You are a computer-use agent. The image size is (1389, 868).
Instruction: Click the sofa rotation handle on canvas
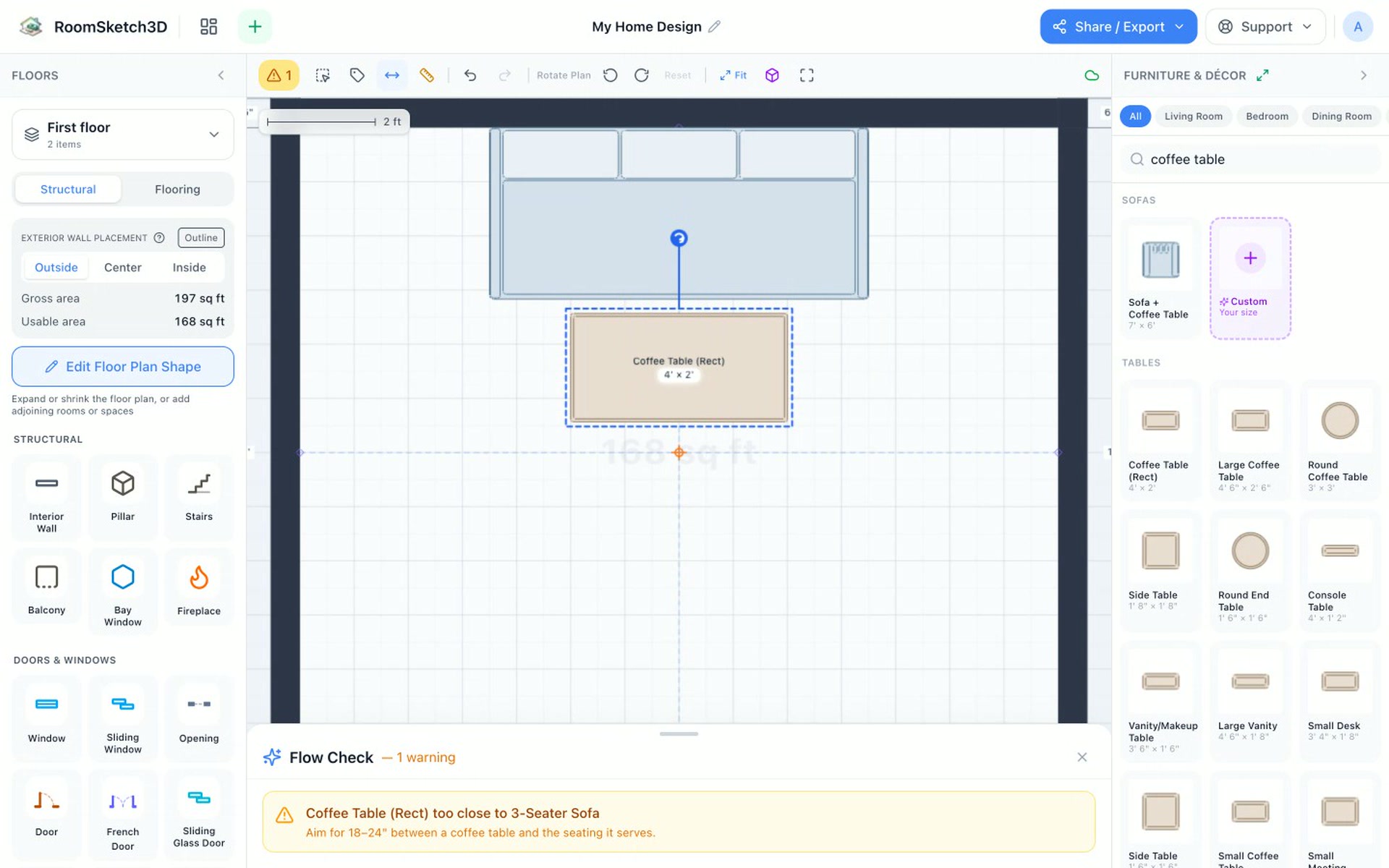pos(679,238)
